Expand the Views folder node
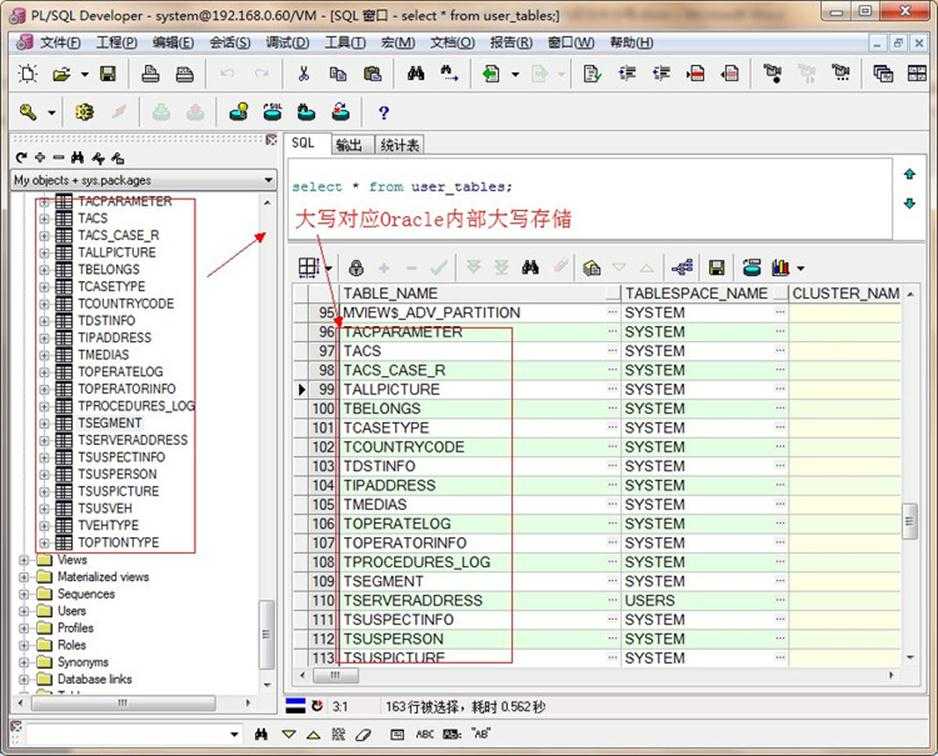The image size is (938, 756). (23, 560)
